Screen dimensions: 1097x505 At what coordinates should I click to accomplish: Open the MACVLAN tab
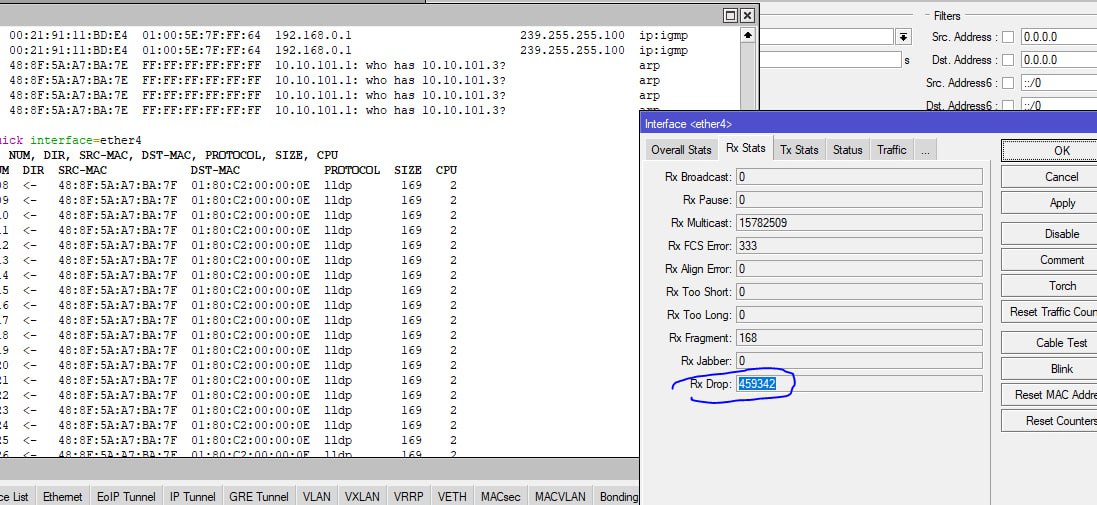(560, 497)
